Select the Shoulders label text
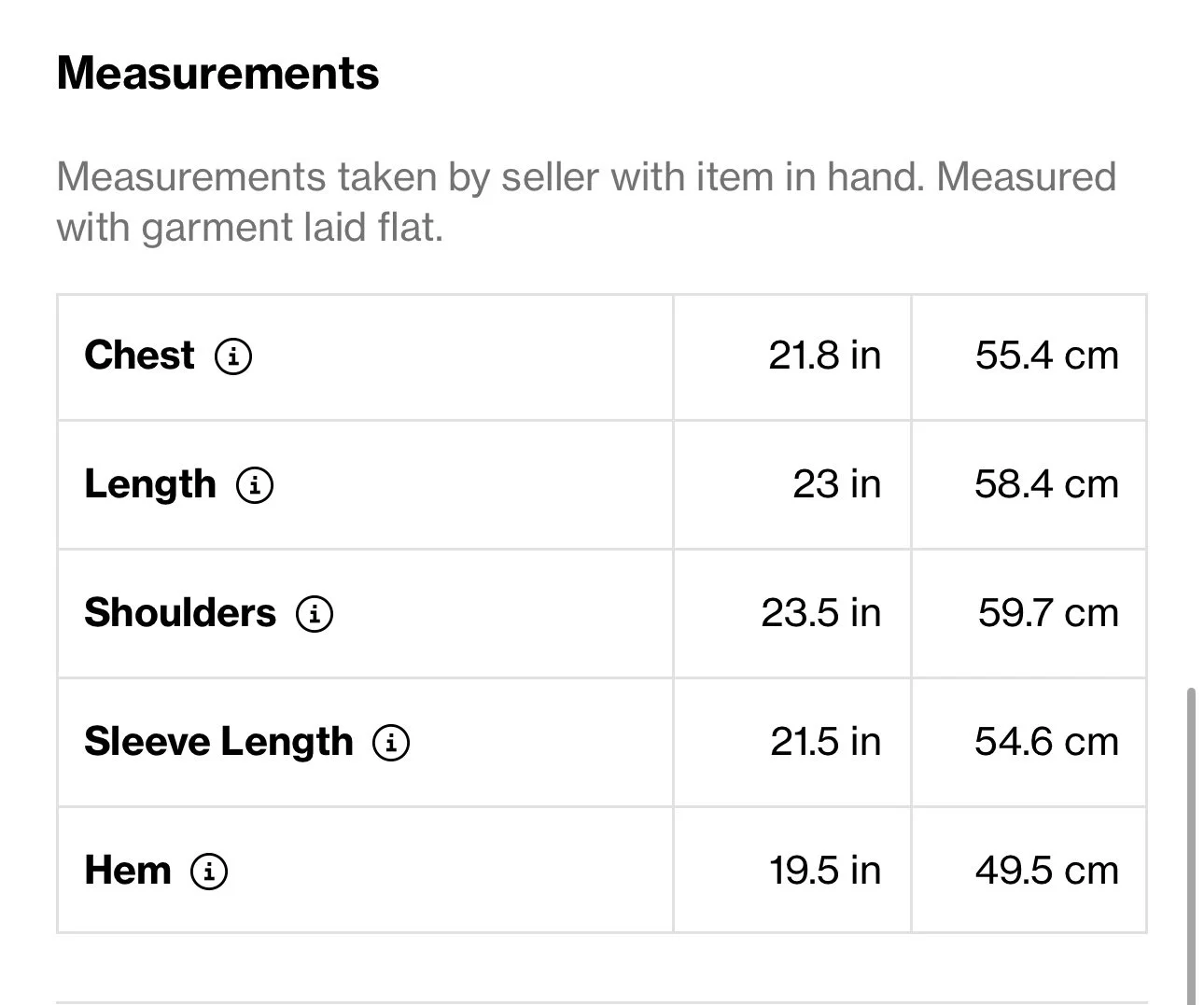This screenshot has width=1204, height=1005. [x=180, y=613]
